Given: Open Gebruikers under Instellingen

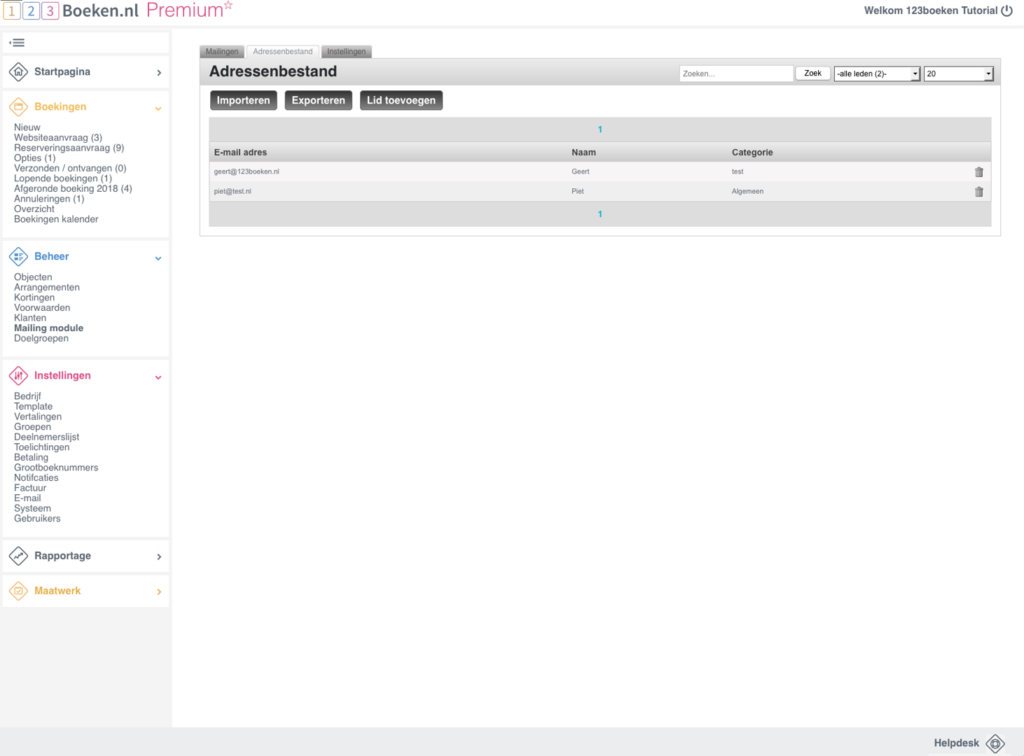Looking at the screenshot, I should 37,518.
